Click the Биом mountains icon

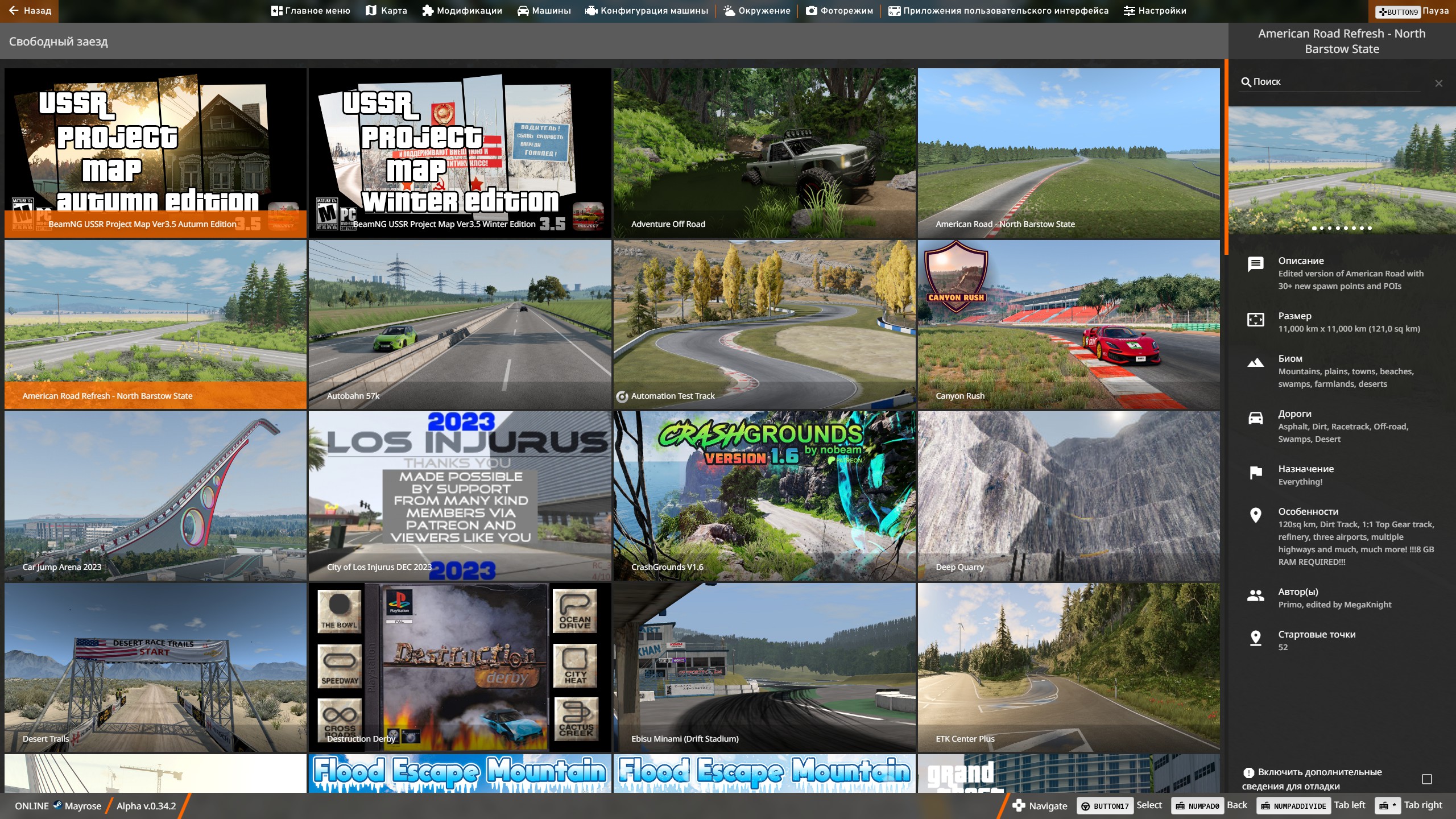pos(1256,363)
